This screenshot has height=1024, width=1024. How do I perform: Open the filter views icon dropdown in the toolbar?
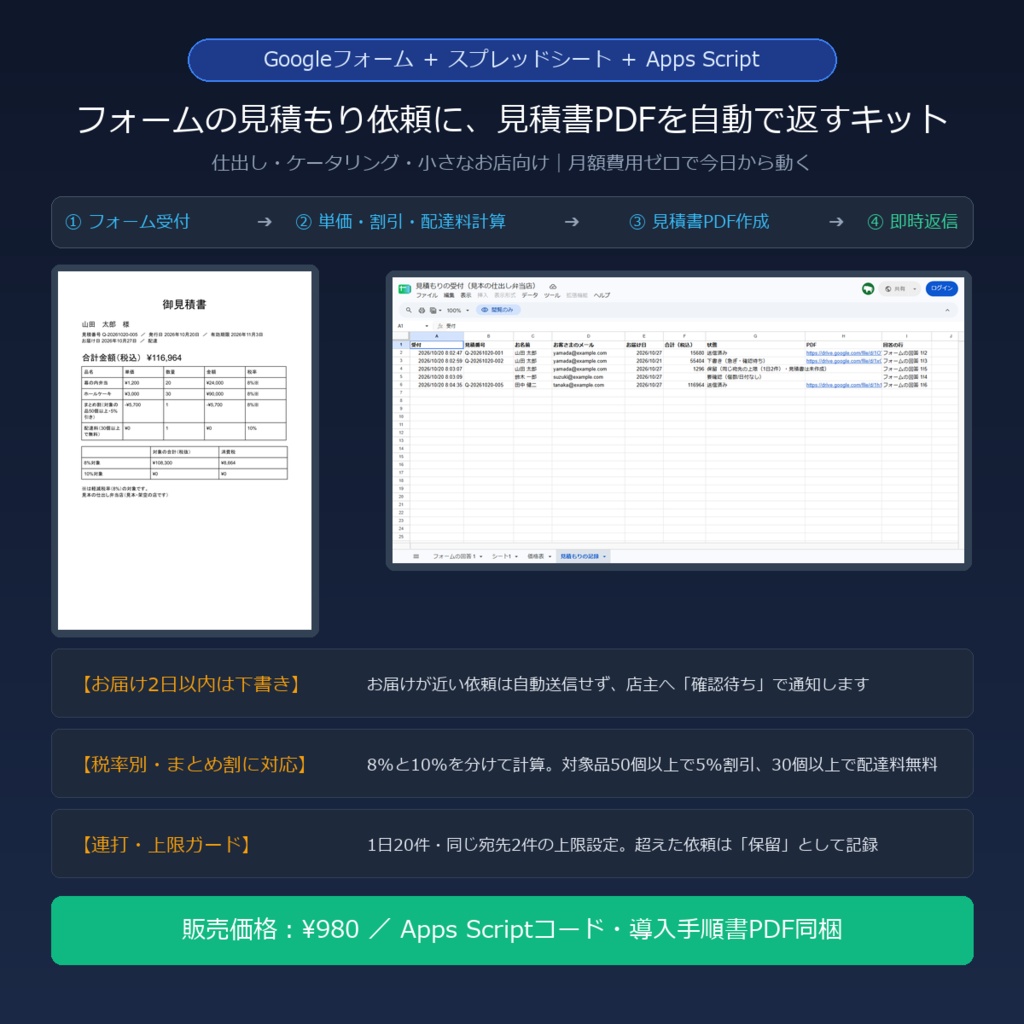point(436,310)
